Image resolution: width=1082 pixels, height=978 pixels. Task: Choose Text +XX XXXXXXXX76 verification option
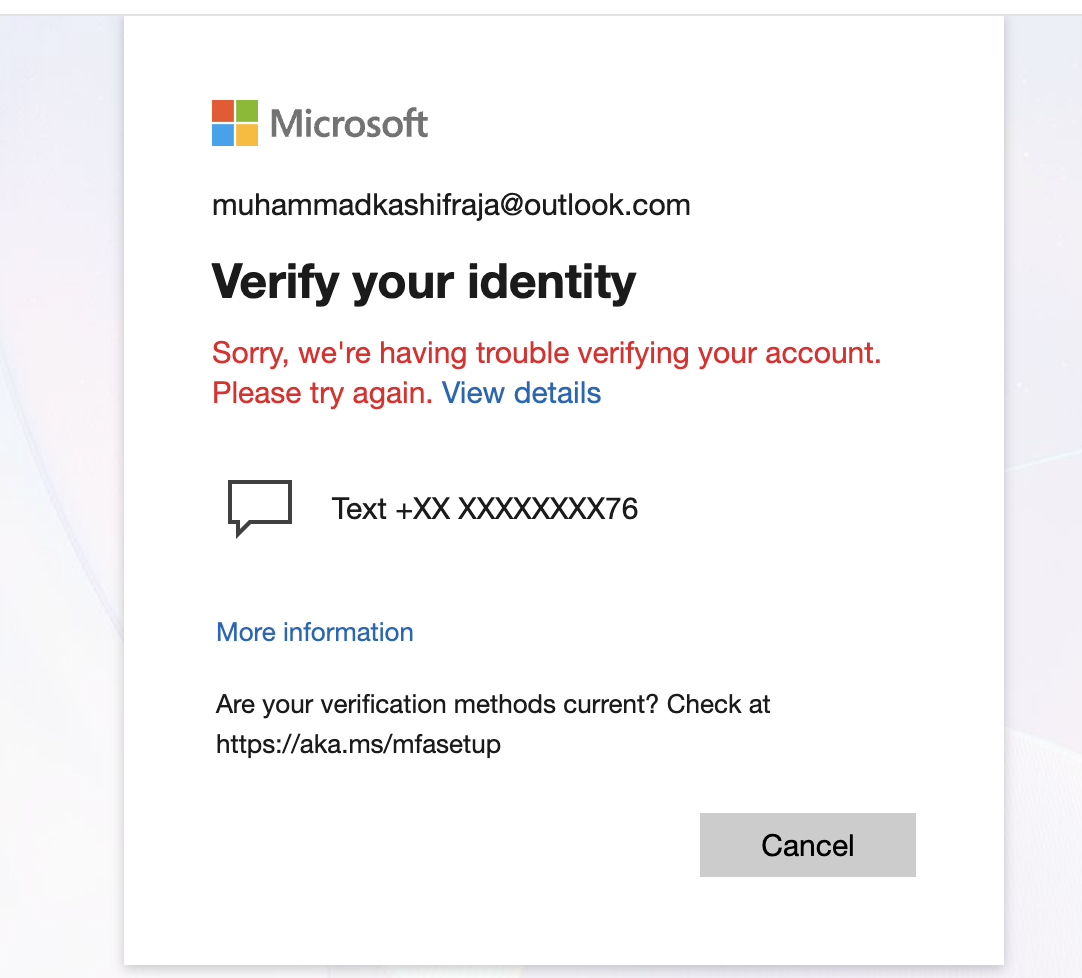[433, 509]
